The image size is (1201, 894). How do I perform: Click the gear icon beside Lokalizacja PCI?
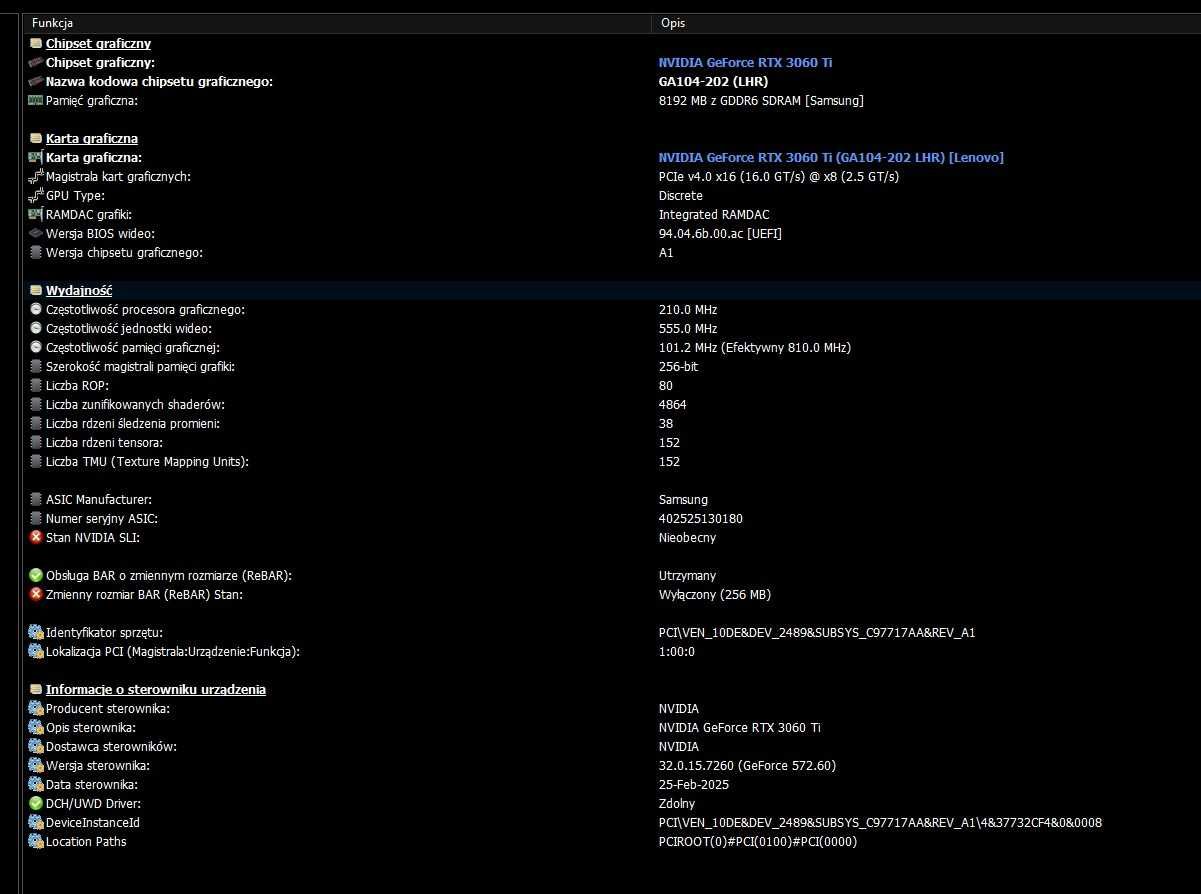point(36,651)
